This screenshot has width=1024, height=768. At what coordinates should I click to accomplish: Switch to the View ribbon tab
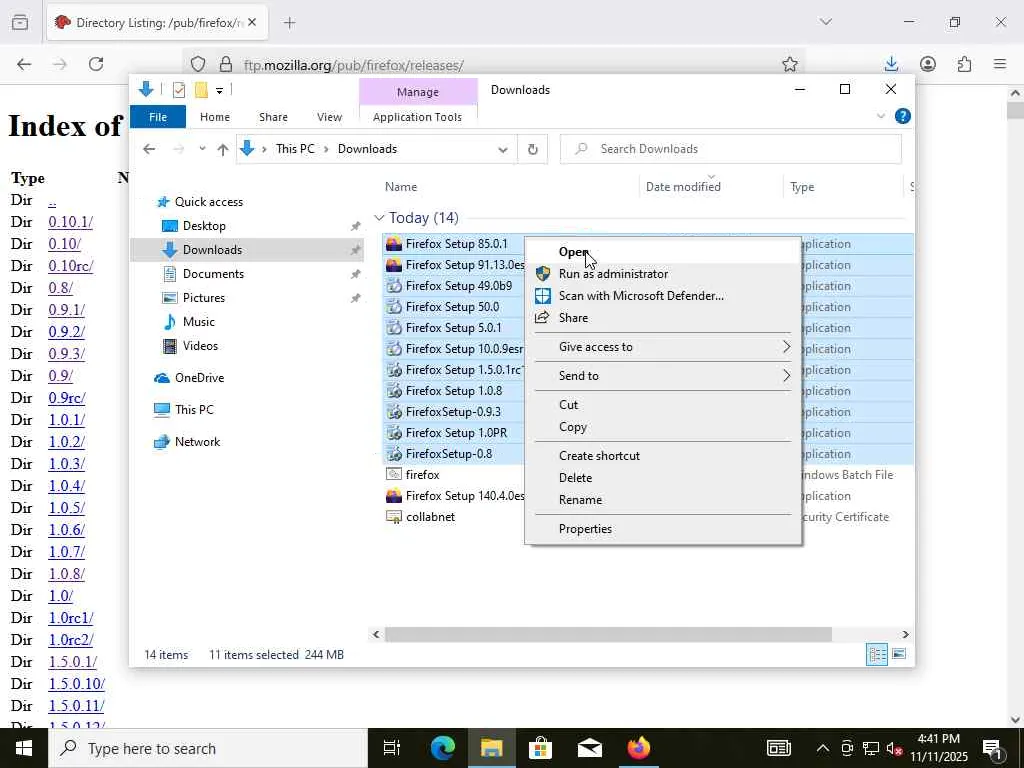(x=329, y=117)
